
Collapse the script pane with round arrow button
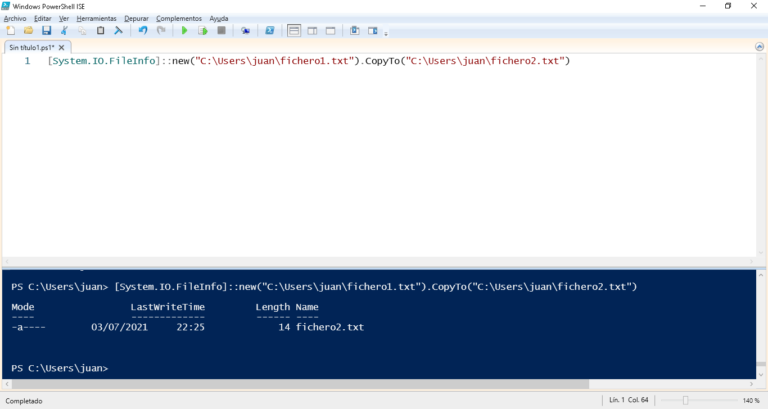click(759, 47)
